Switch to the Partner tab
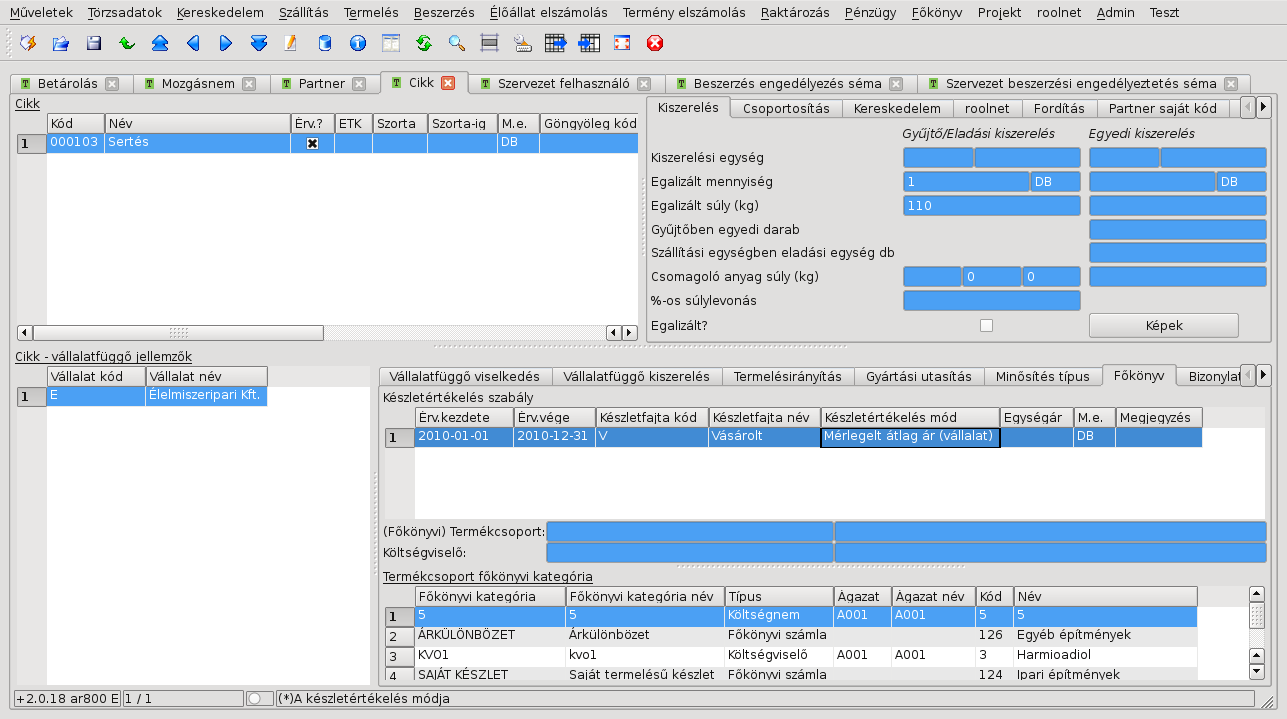Image resolution: width=1287 pixels, height=719 pixels. pos(322,84)
